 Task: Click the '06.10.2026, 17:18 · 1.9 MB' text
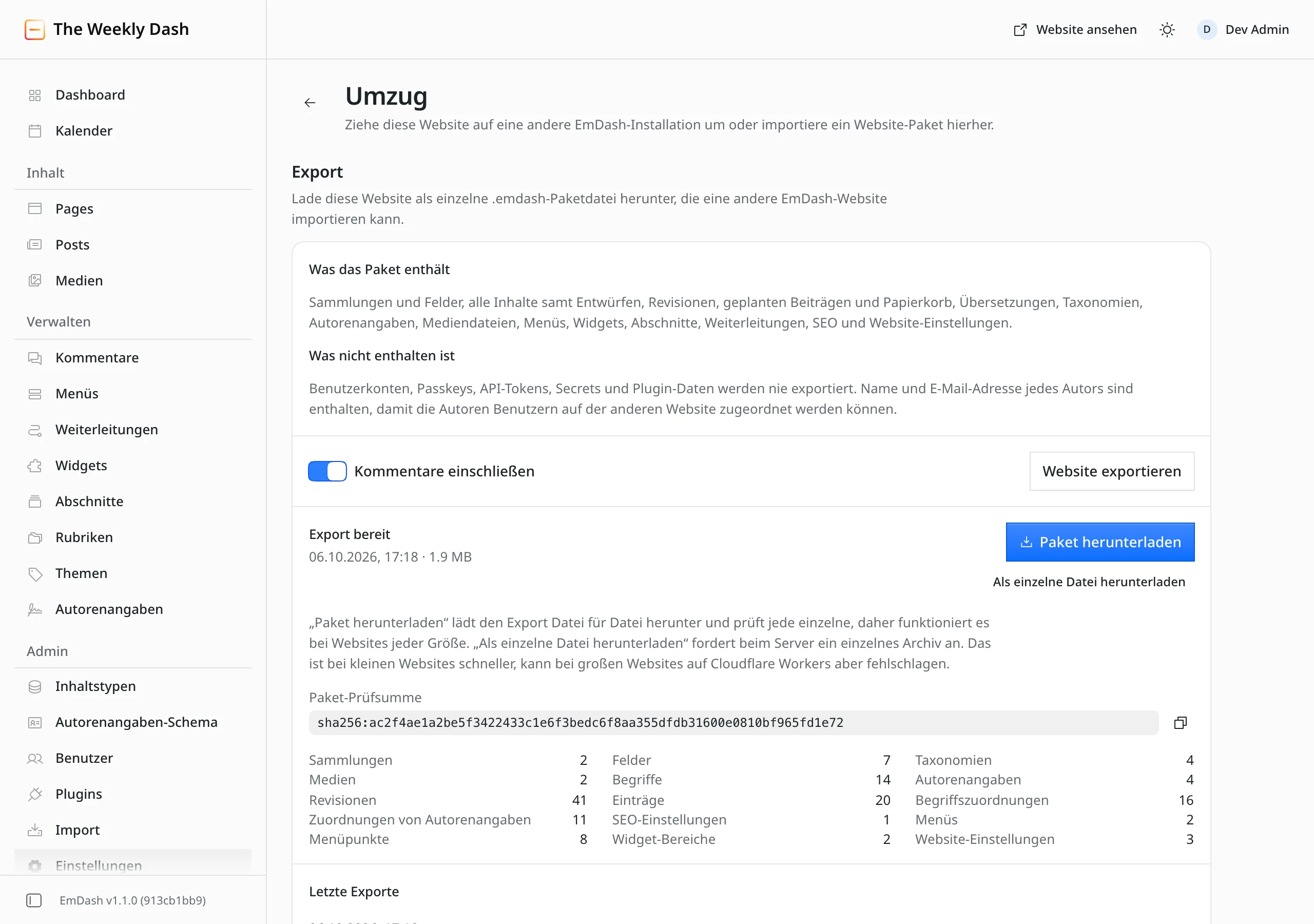390,557
